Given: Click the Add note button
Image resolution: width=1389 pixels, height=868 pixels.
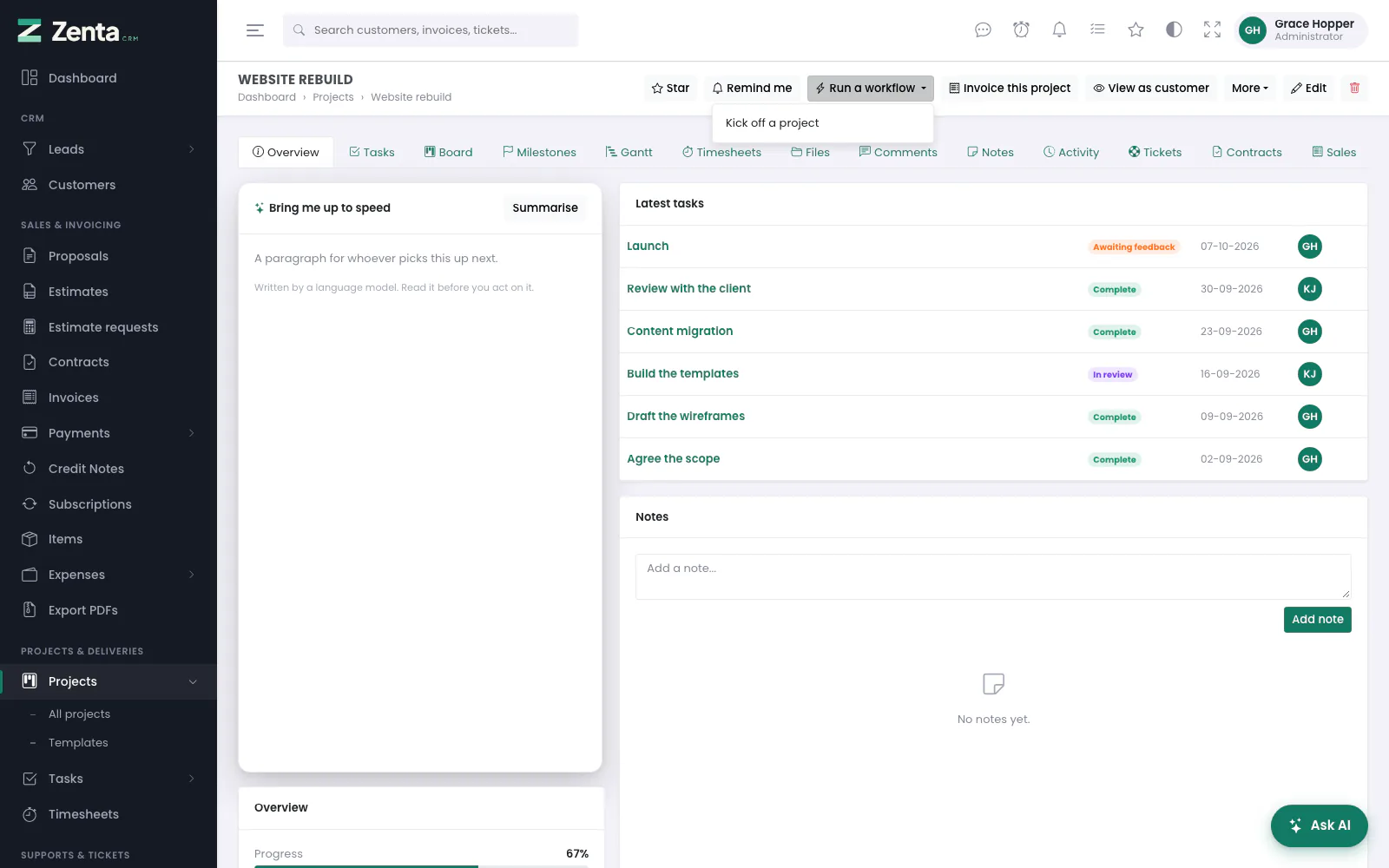Looking at the screenshot, I should (1317, 620).
